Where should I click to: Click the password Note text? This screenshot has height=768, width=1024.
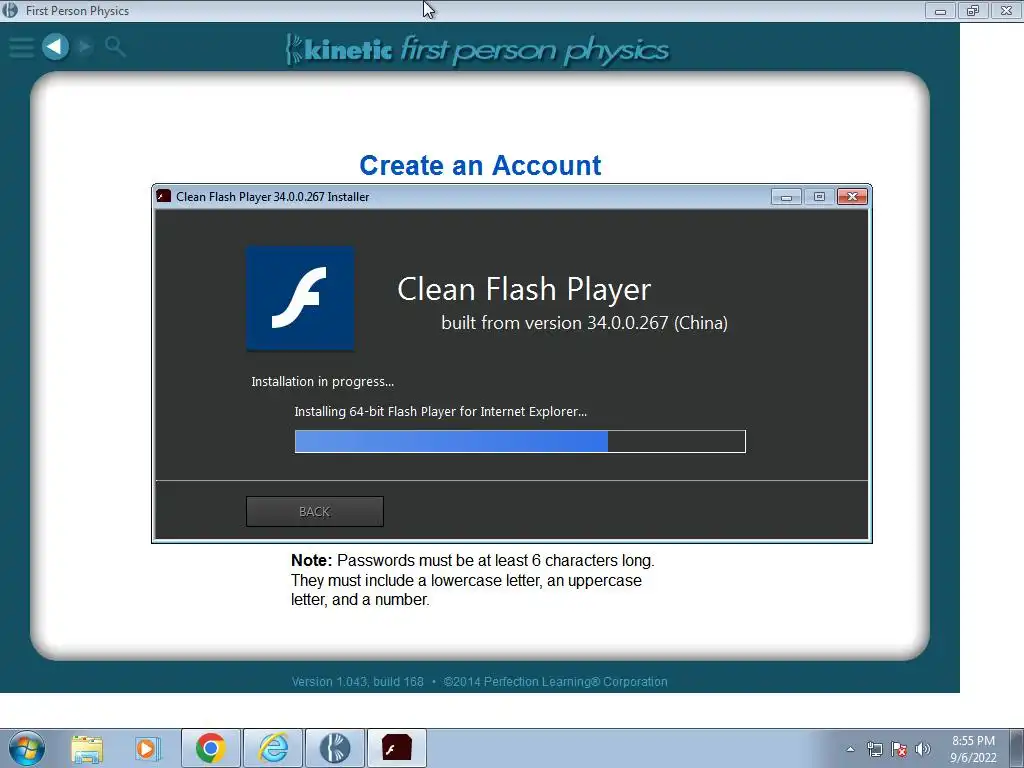(x=473, y=580)
